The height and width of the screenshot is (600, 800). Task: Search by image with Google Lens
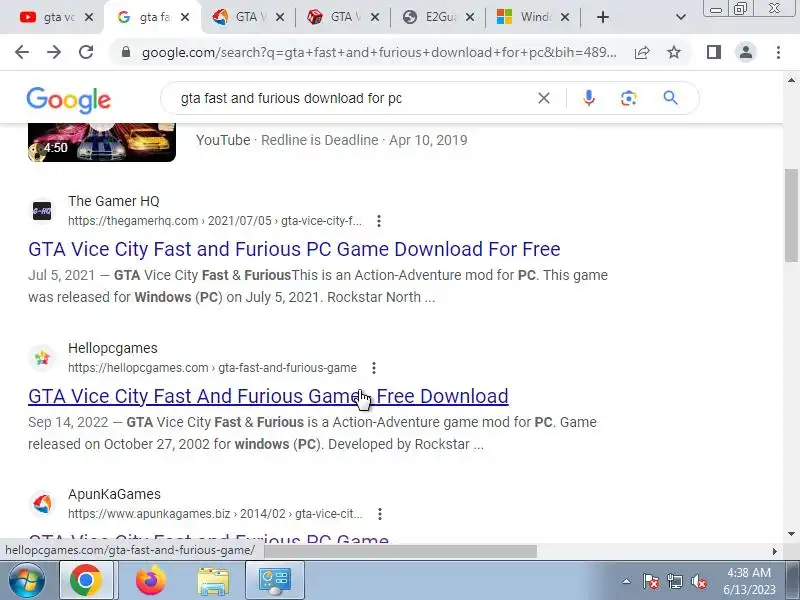[x=629, y=98]
